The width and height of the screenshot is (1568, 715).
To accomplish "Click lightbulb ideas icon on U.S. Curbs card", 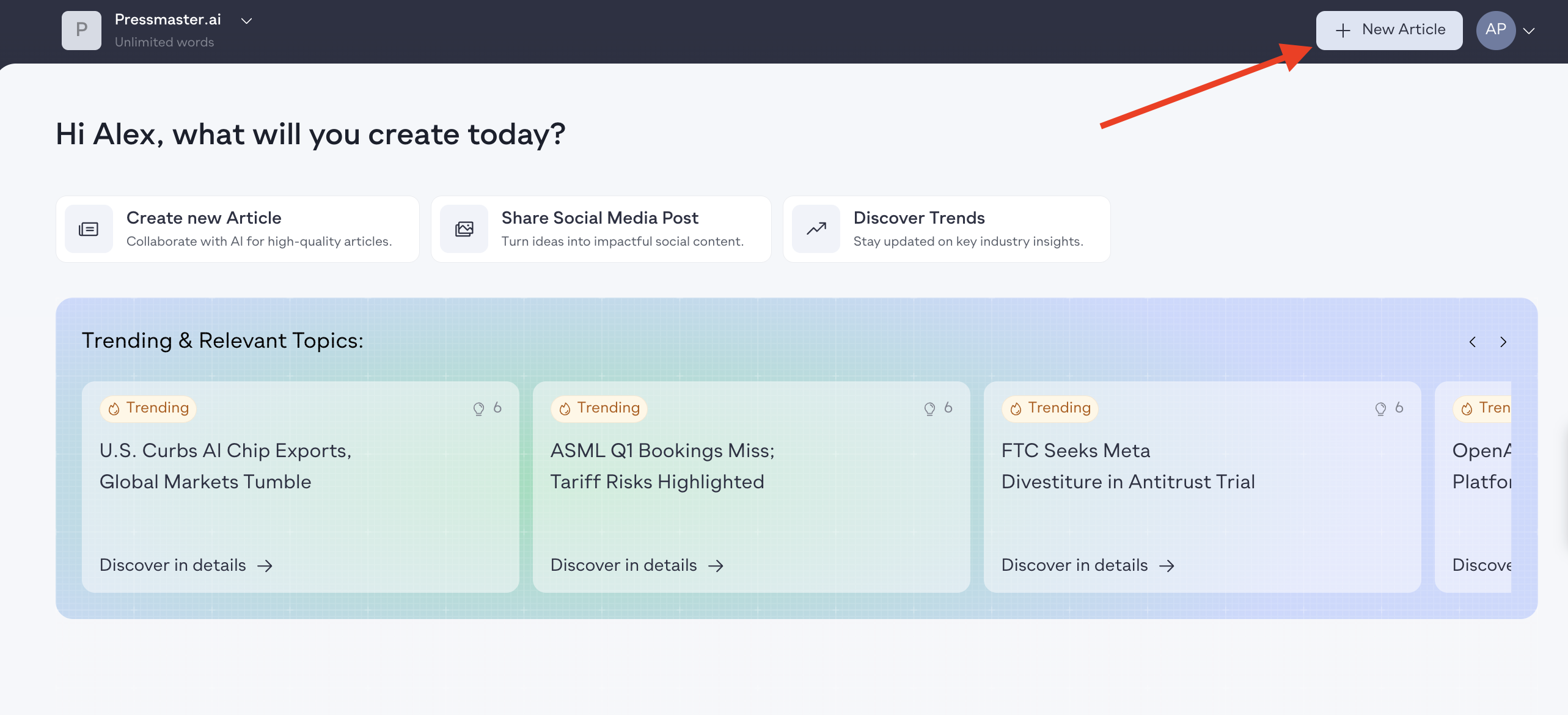I will 478,409.
